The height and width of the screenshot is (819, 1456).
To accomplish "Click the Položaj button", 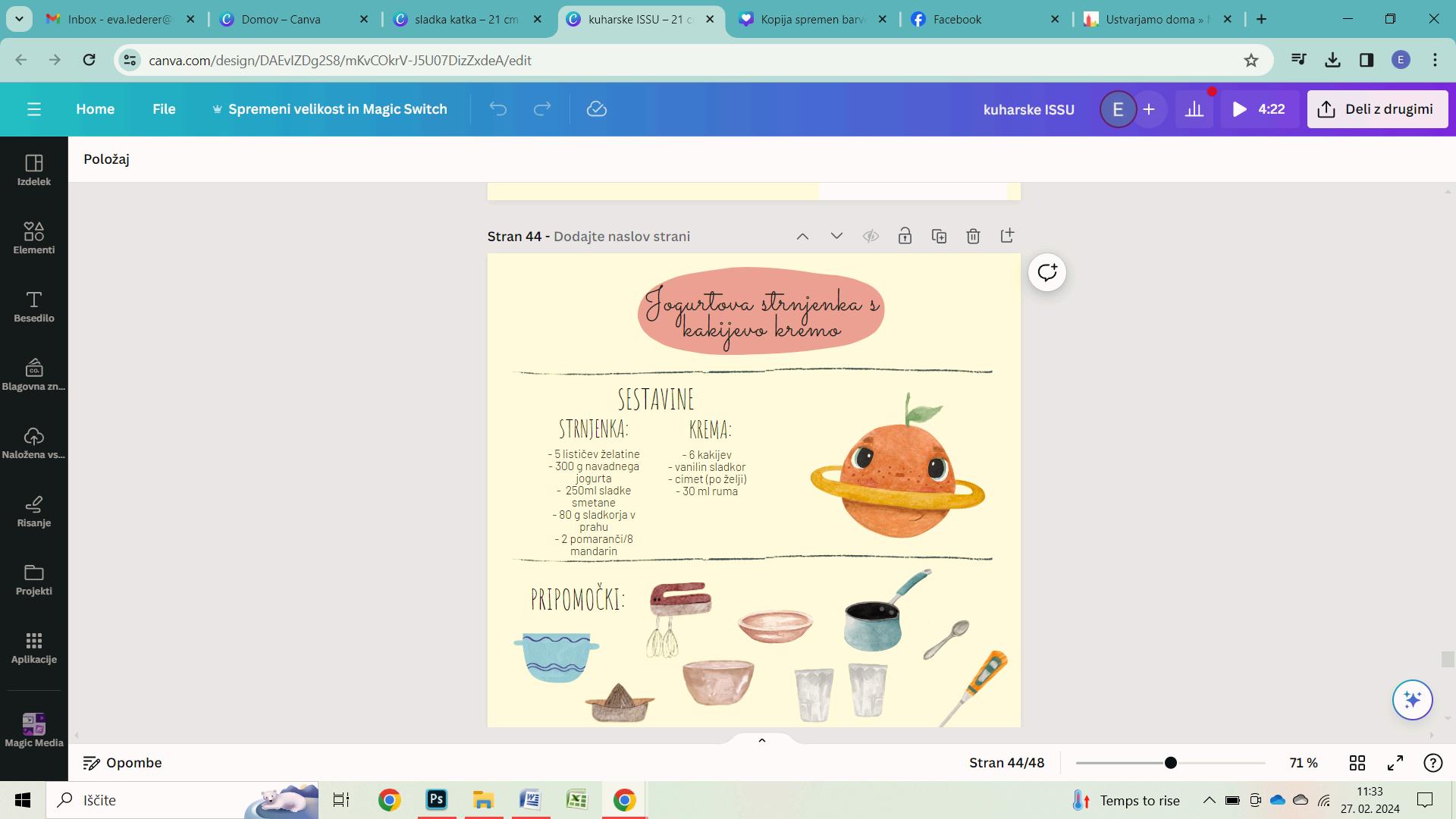I will [x=107, y=159].
